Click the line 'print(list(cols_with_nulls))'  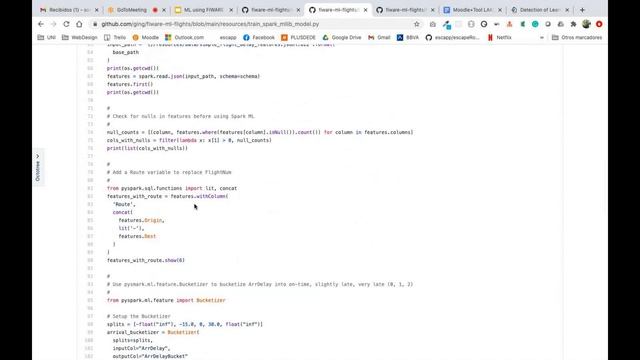click(x=147, y=148)
